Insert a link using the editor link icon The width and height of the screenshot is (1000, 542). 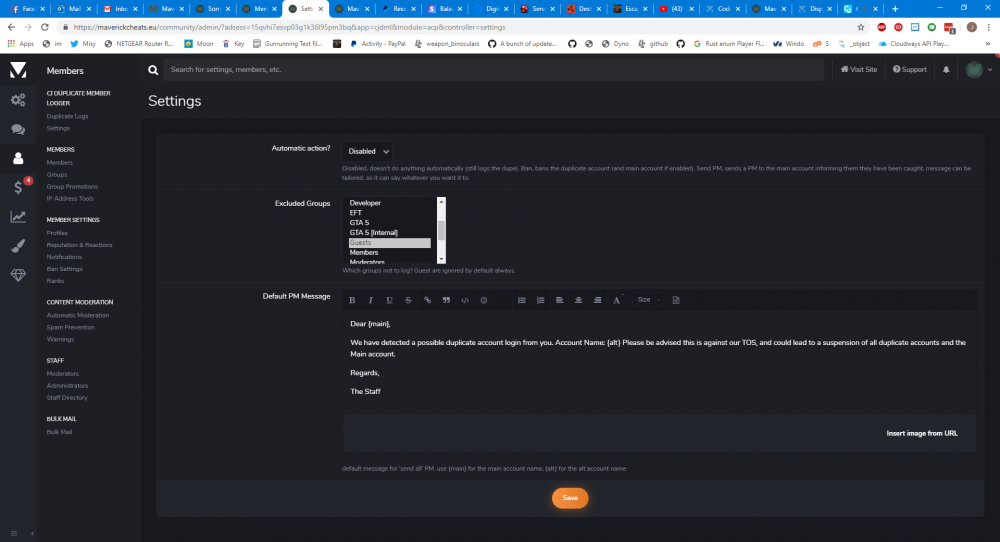(x=427, y=300)
